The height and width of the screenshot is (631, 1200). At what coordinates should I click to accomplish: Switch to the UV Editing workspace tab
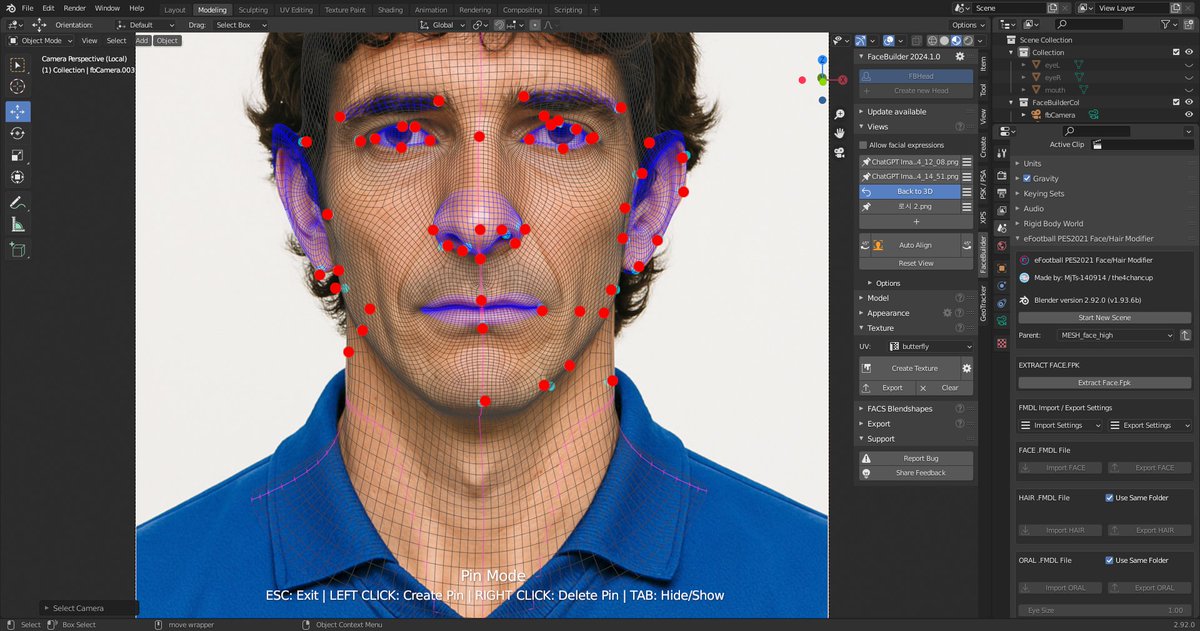pyautogui.click(x=296, y=9)
